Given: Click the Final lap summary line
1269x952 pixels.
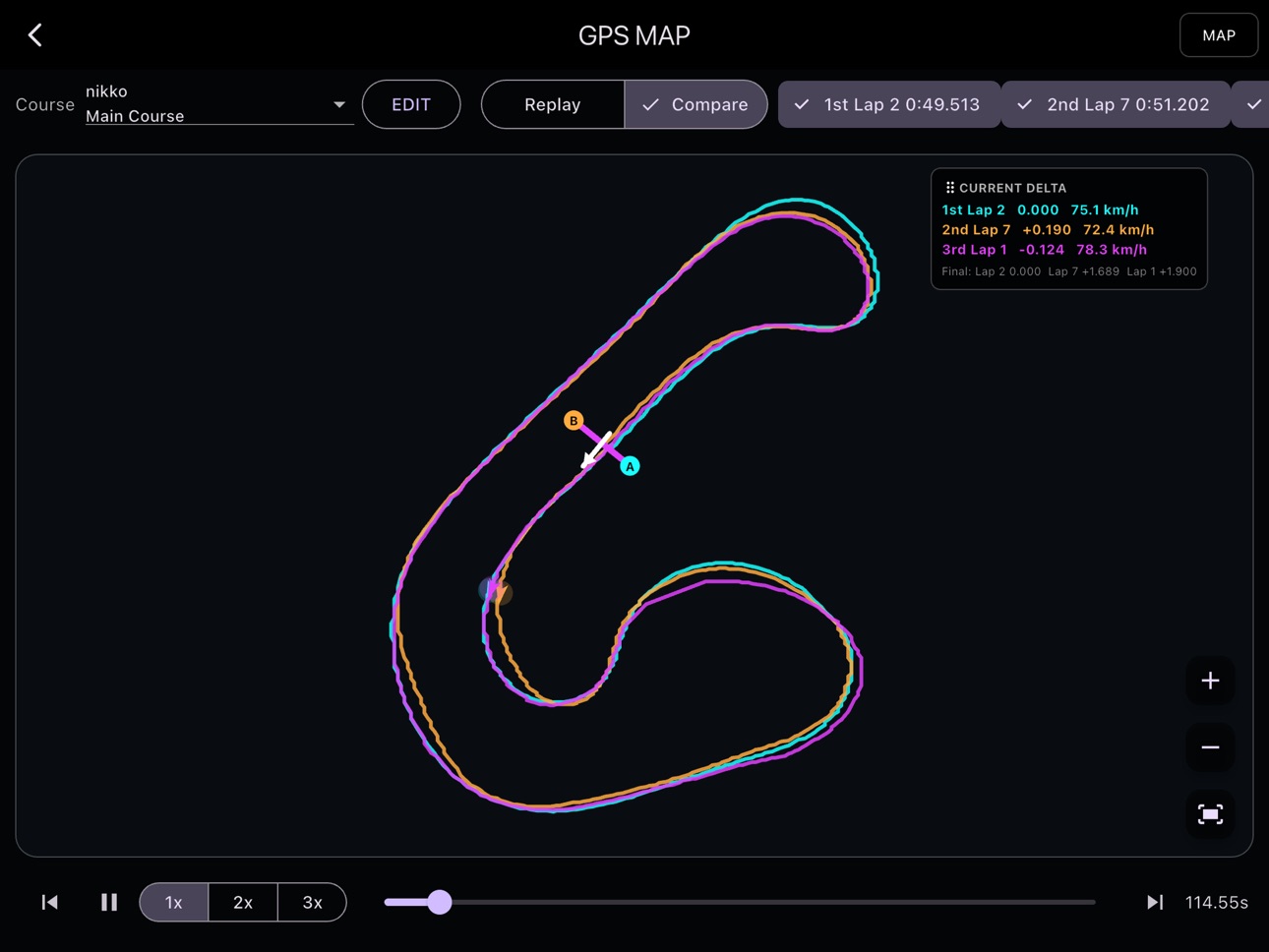Looking at the screenshot, I should point(1068,271).
